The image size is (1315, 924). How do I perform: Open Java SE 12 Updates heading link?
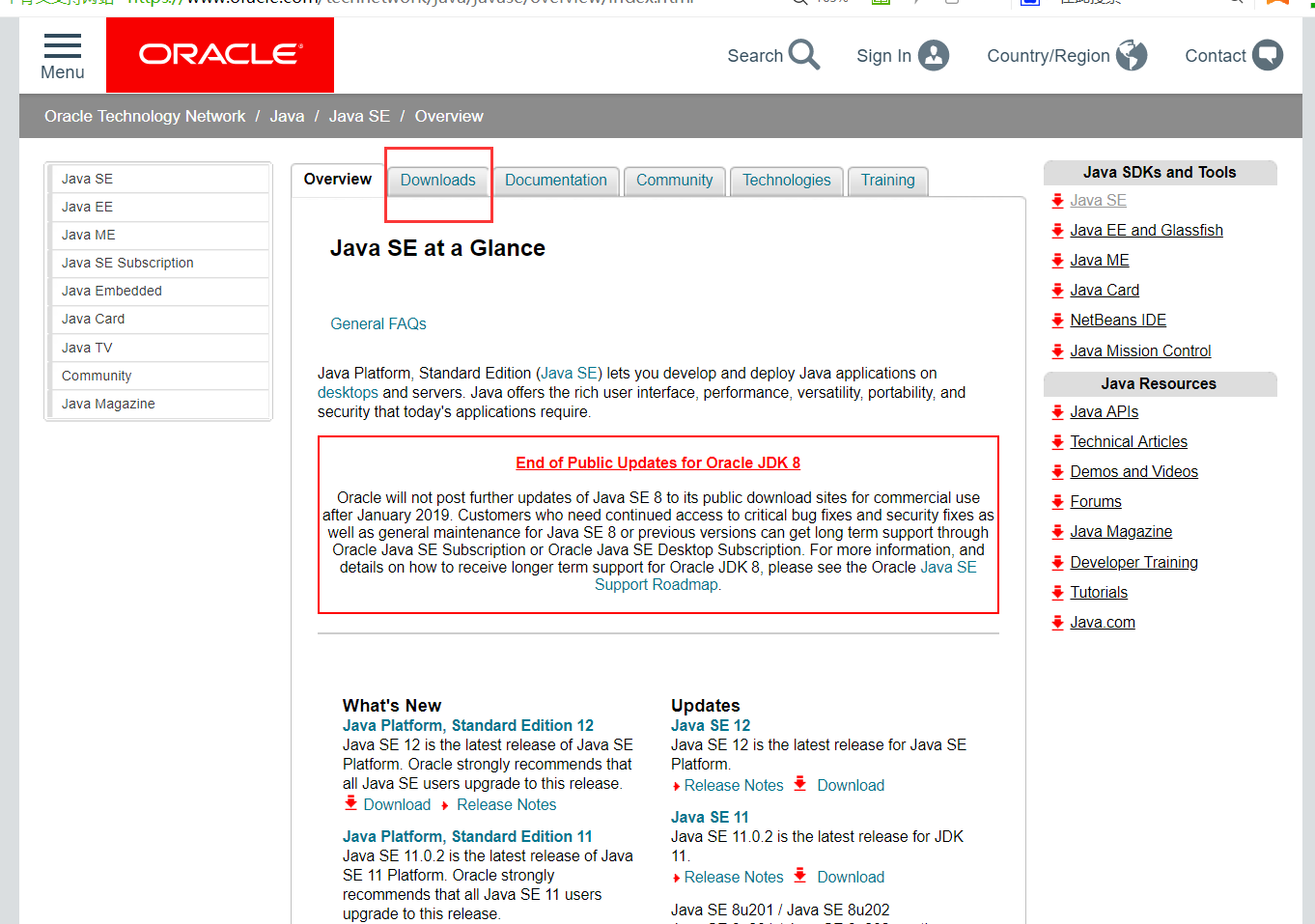point(711,726)
